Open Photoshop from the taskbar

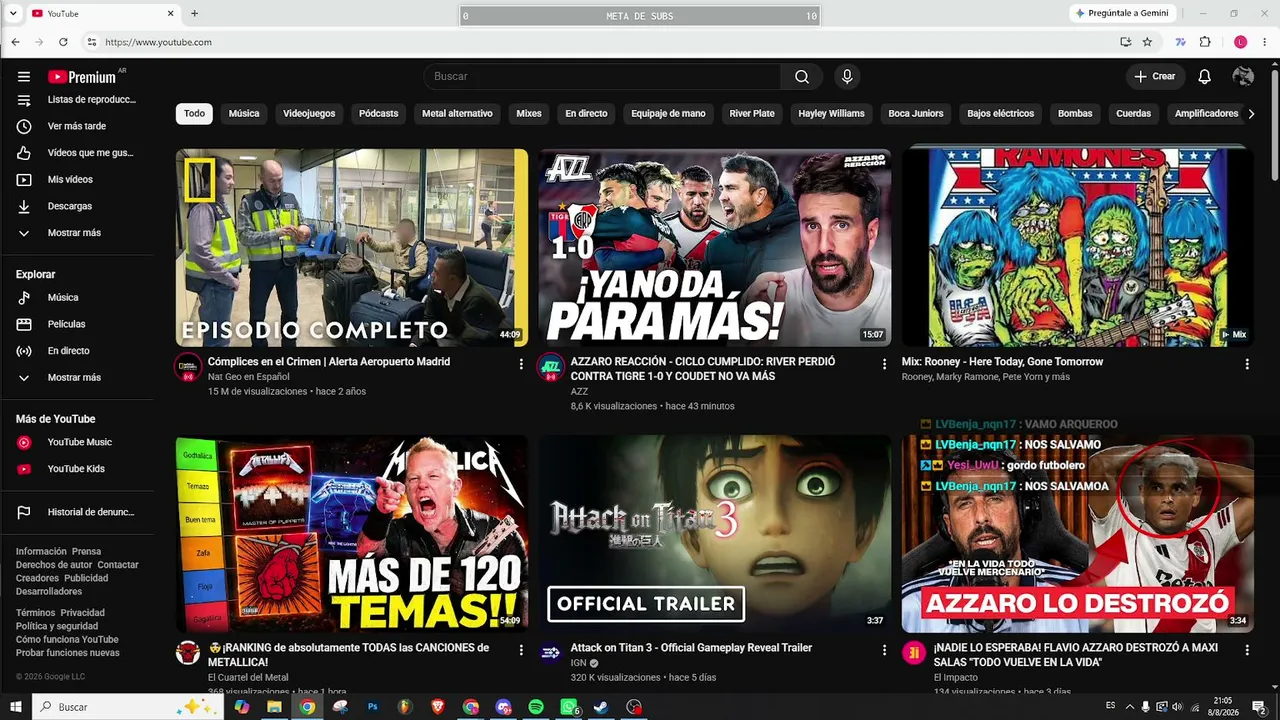[372, 707]
